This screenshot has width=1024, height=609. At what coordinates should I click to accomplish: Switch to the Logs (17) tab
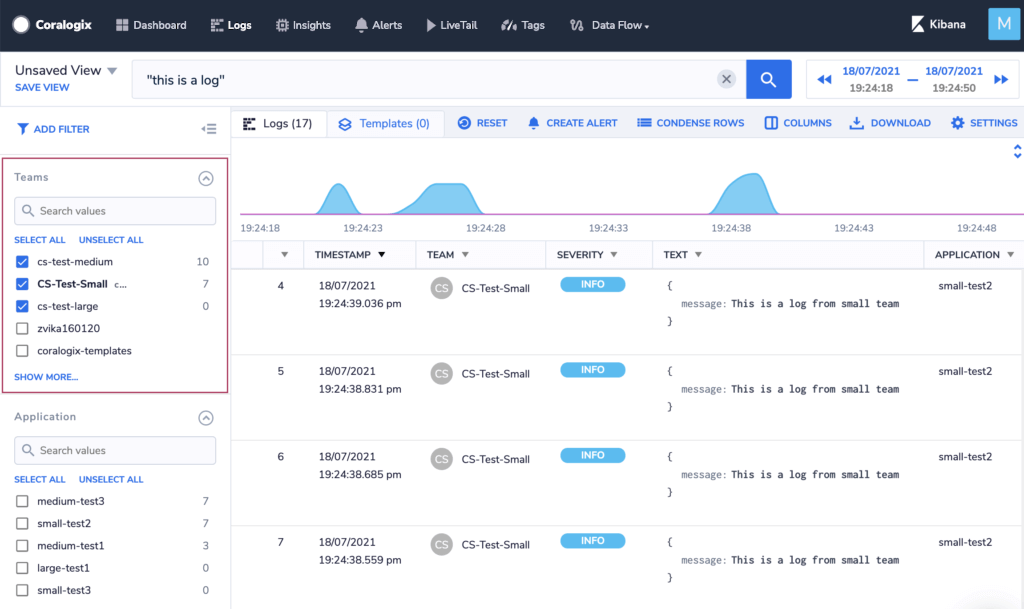278,123
